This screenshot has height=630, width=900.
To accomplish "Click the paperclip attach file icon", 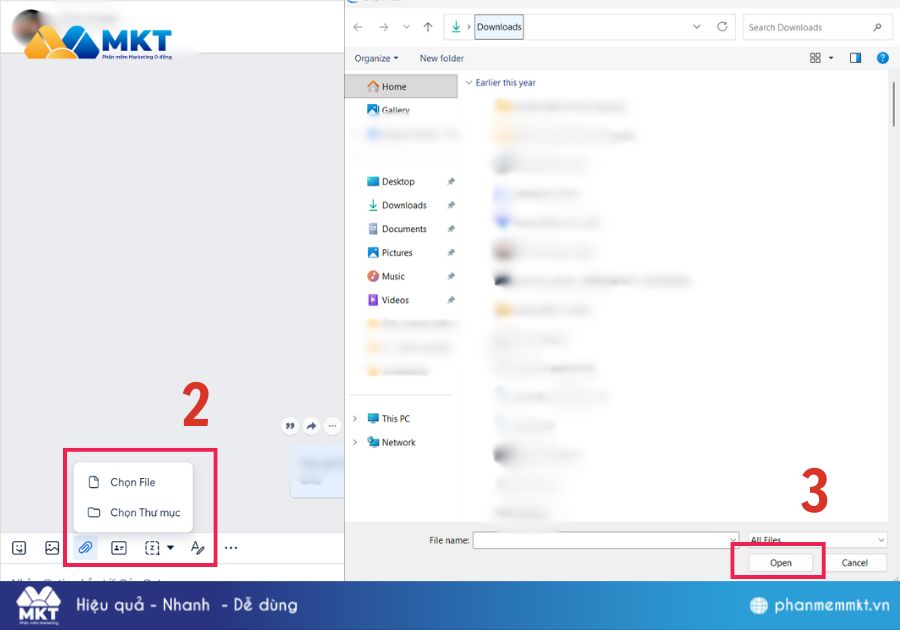I will pyautogui.click(x=86, y=548).
